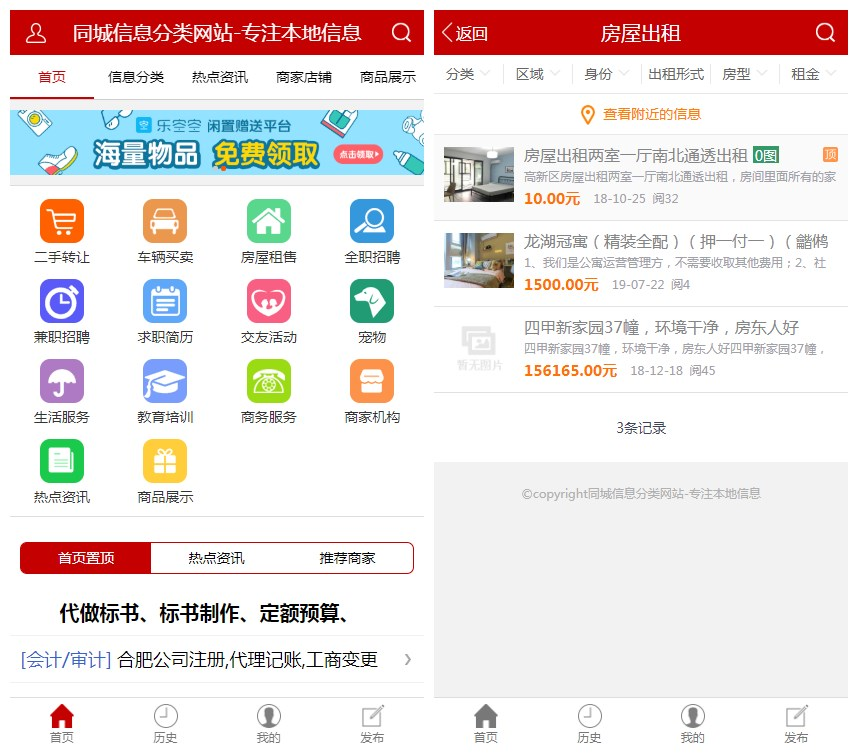This screenshot has height=756, width=858.
Task: Tap 历史 clock icon in right bottom bar
Action: click(x=589, y=716)
